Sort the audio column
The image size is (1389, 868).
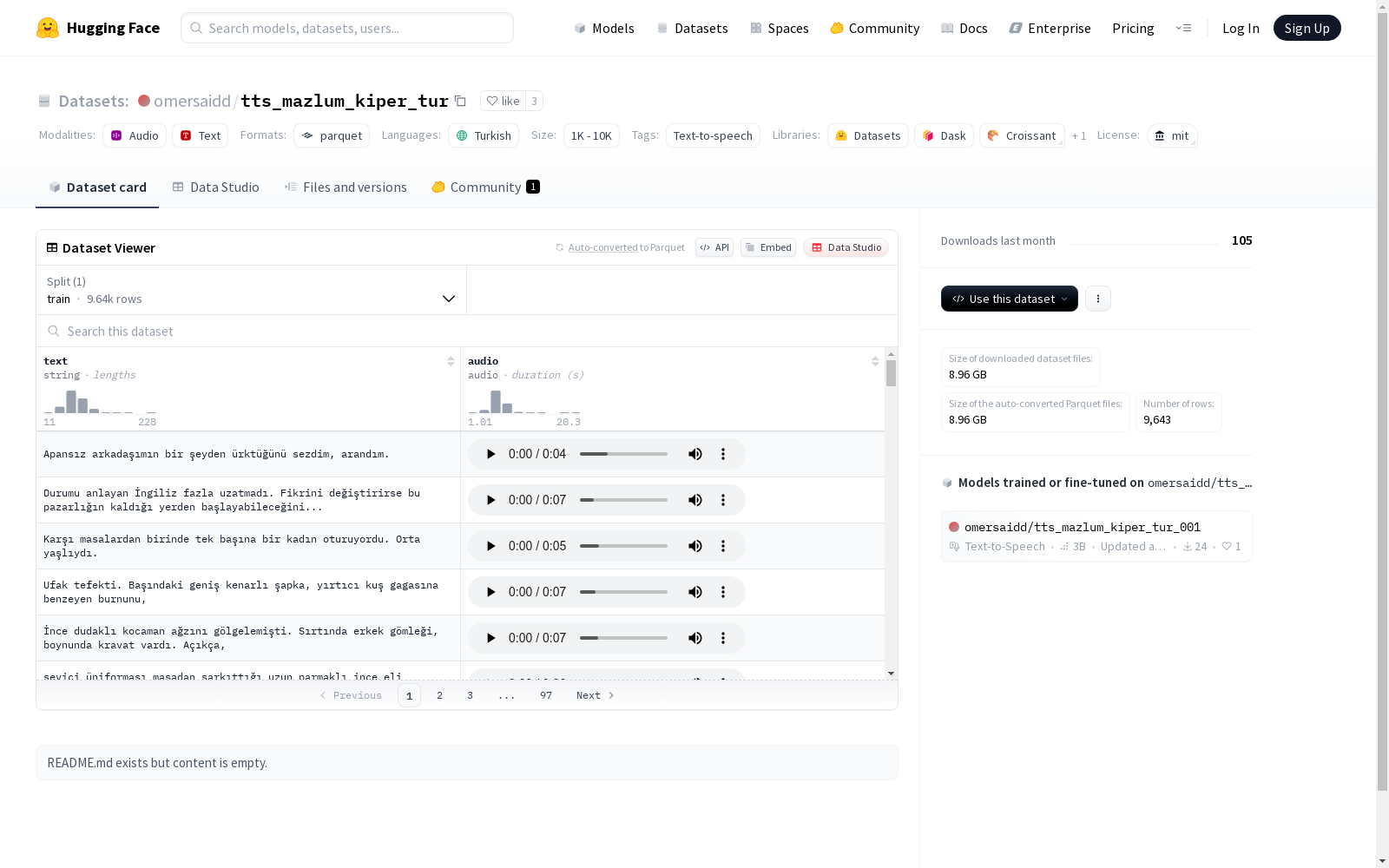tap(875, 361)
